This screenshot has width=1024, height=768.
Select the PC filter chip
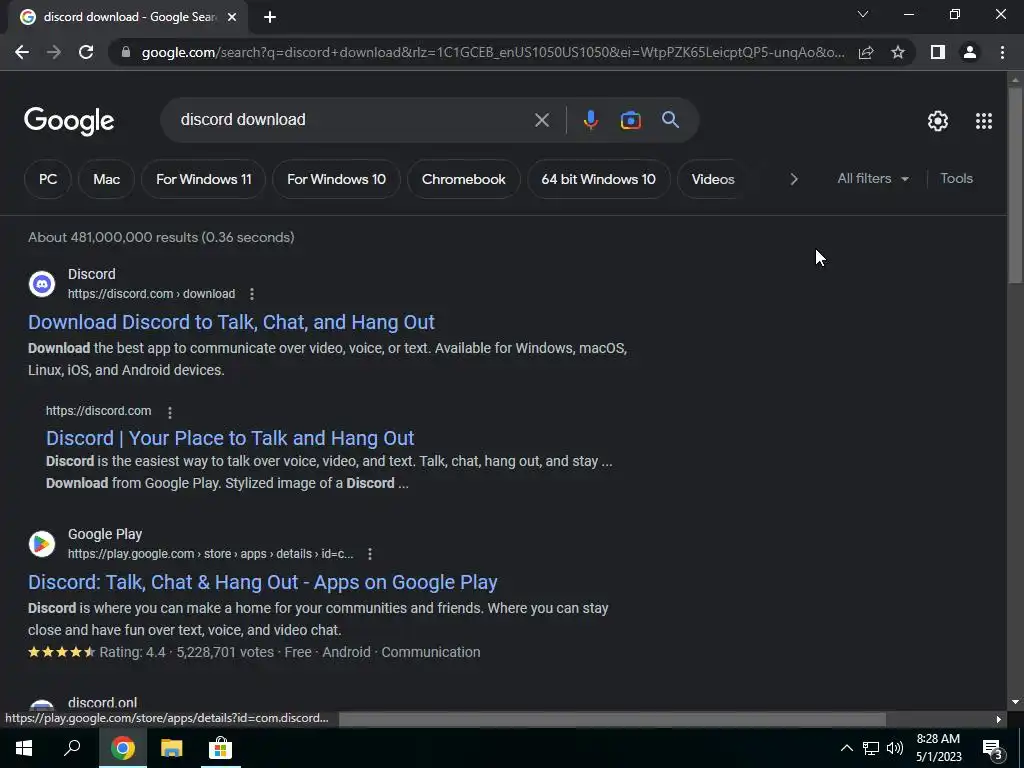pos(48,179)
